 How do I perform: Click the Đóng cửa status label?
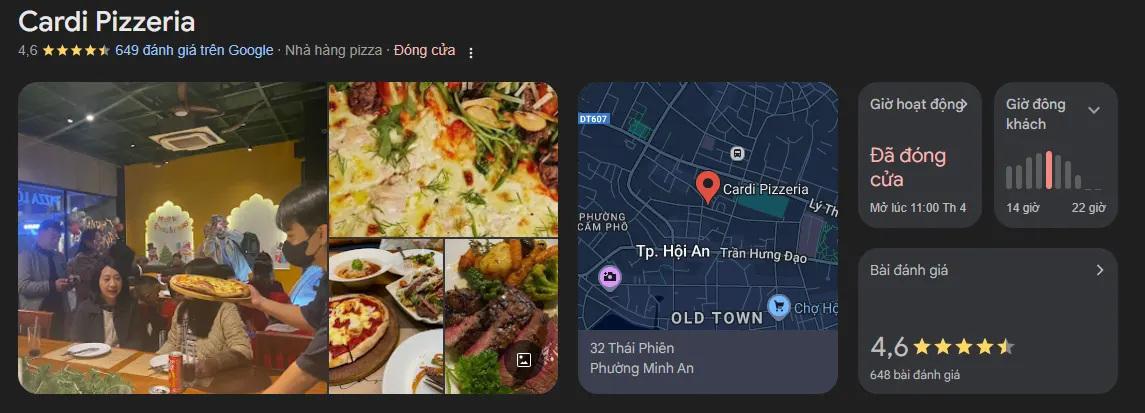[x=424, y=50]
